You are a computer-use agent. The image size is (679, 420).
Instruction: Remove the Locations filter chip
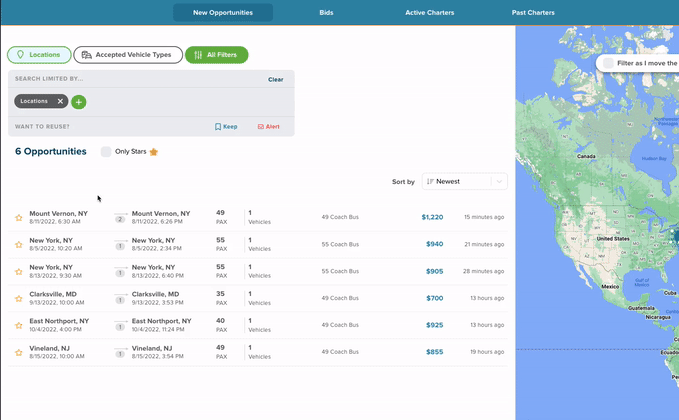(x=60, y=101)
